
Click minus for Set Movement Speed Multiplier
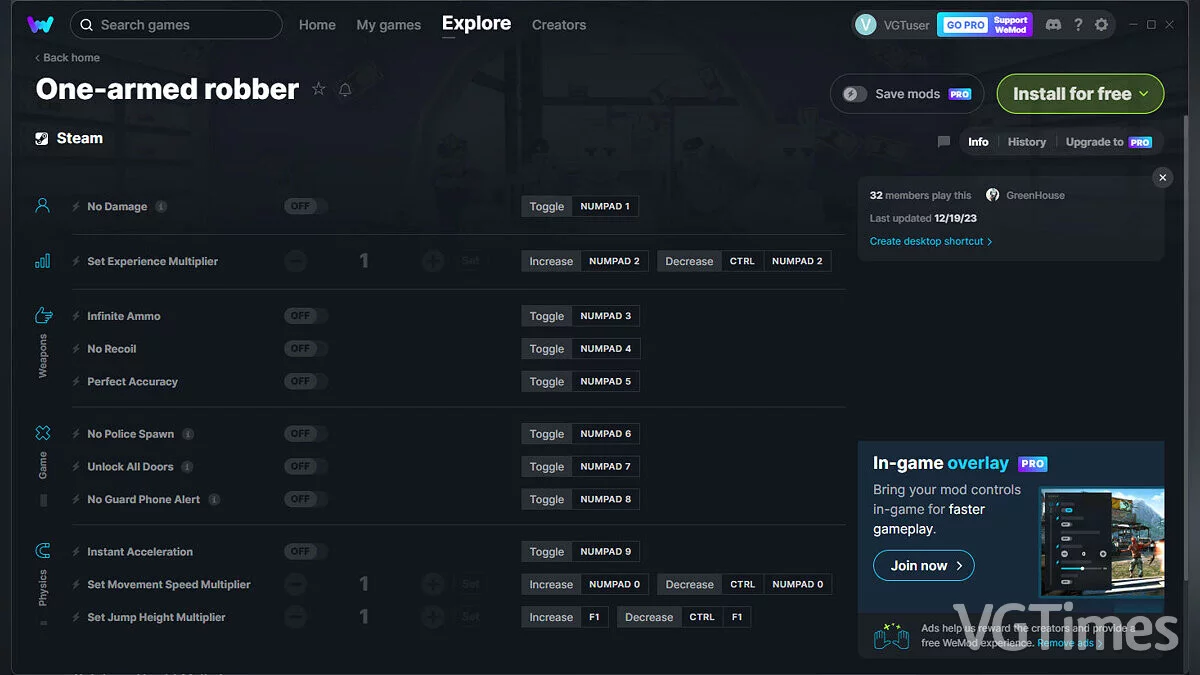point(295,584)
